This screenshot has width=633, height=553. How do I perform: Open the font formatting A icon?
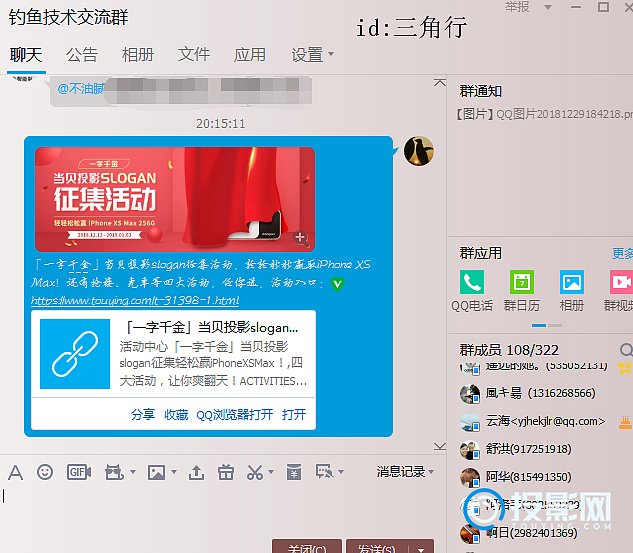pyautogui.click(x=15, y=472)
